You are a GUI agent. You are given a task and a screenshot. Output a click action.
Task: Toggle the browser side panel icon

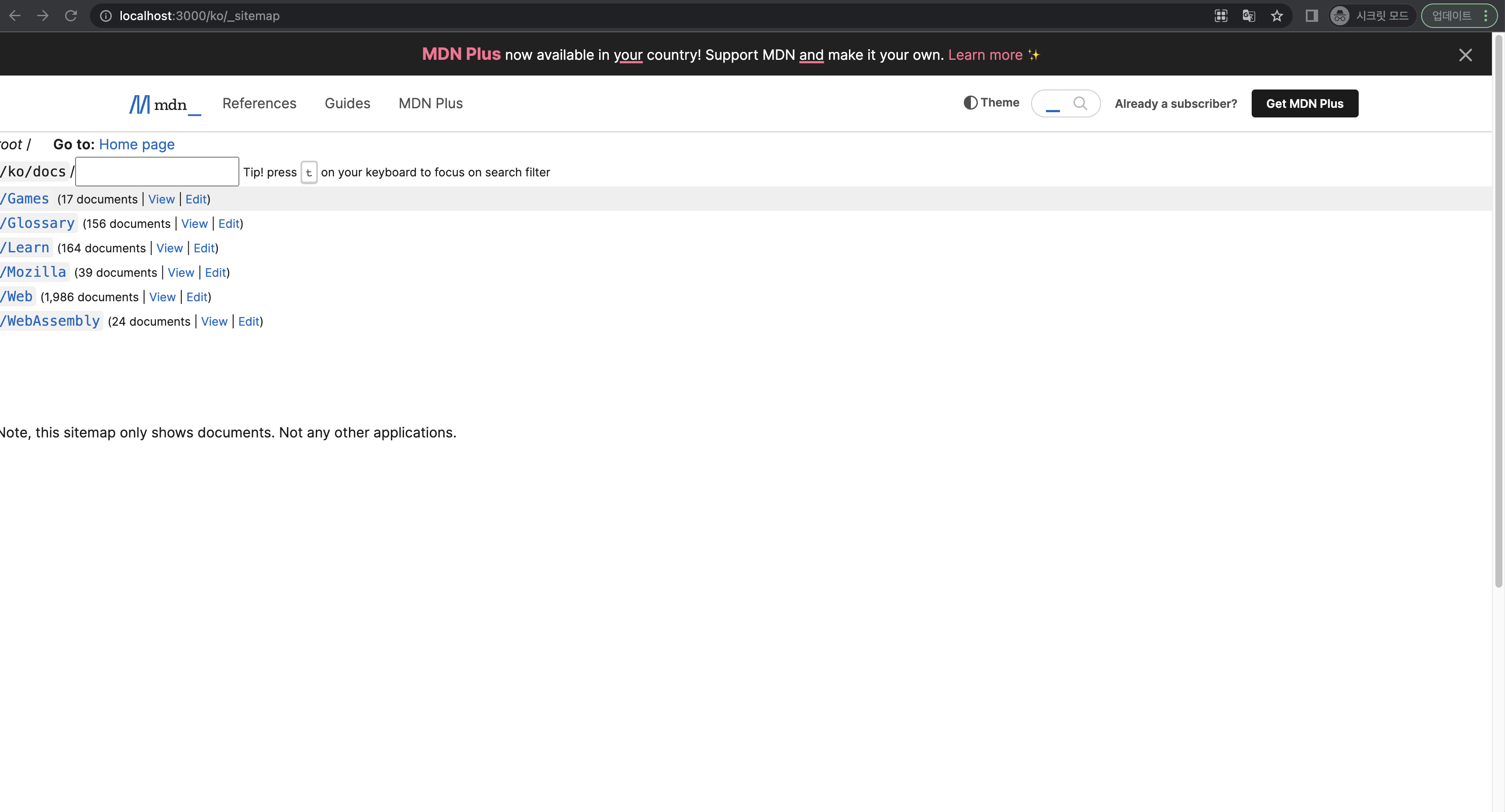1312,16
